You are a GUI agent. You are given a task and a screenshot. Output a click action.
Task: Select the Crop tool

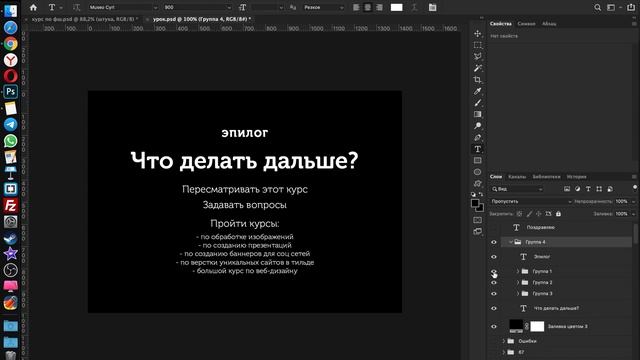478,80
